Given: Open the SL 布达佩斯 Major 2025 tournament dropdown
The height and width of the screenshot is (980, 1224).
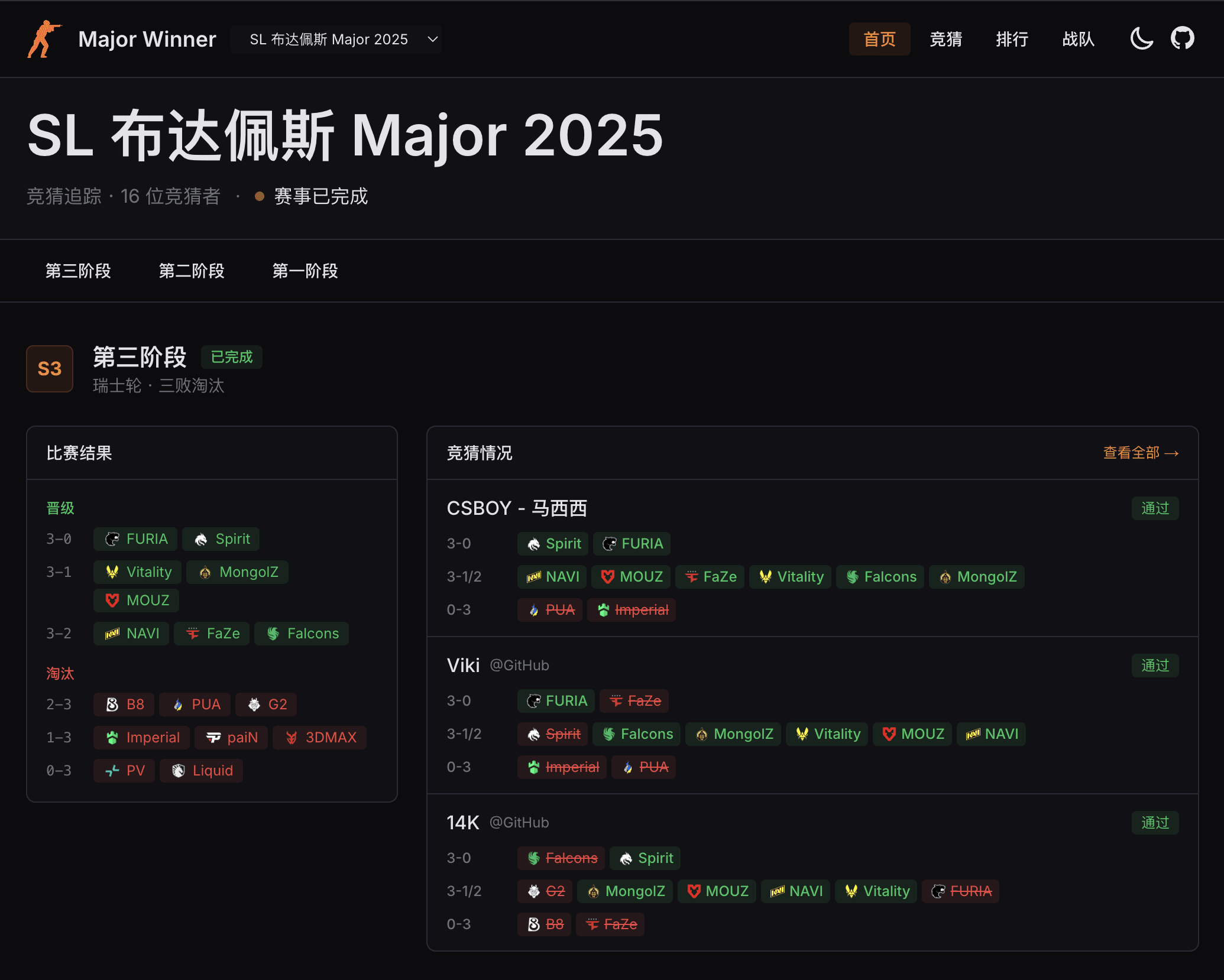Looking at the screenshot, I should 336,39.
